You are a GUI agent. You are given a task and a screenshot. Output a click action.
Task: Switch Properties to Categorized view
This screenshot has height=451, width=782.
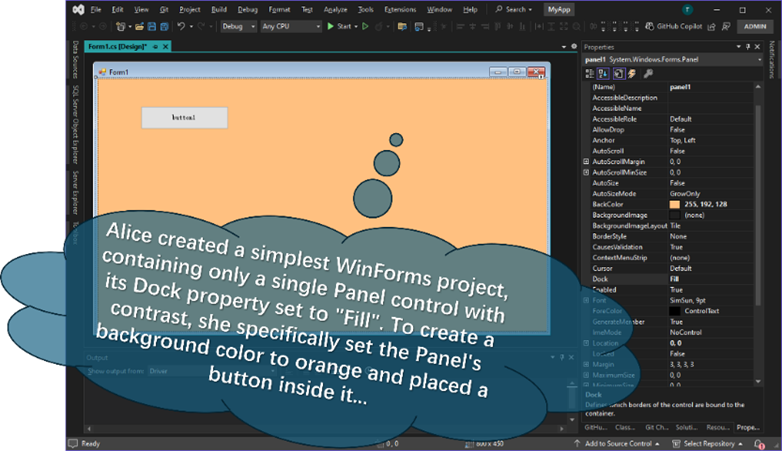pos(590,74)
